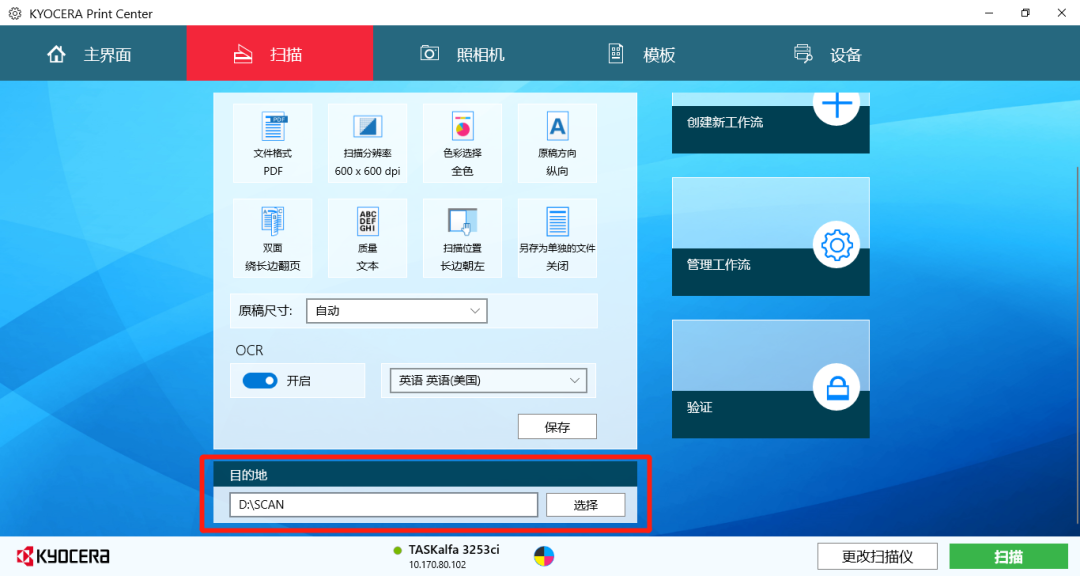Click the D:\SCAN destination input field

pos(383,504)
